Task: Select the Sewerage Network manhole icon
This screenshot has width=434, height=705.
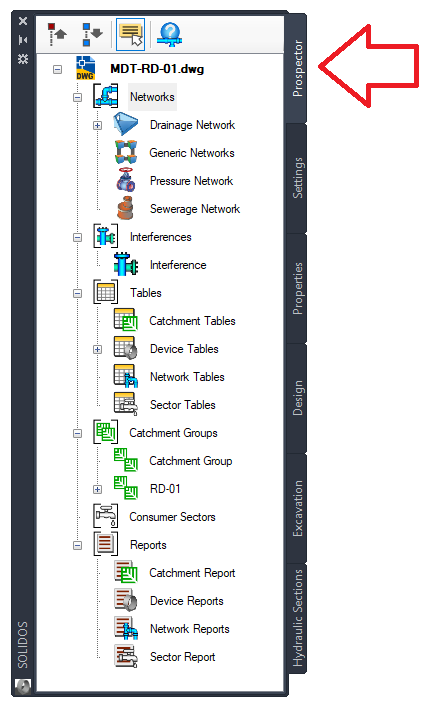Action: (x=125, y=208)
